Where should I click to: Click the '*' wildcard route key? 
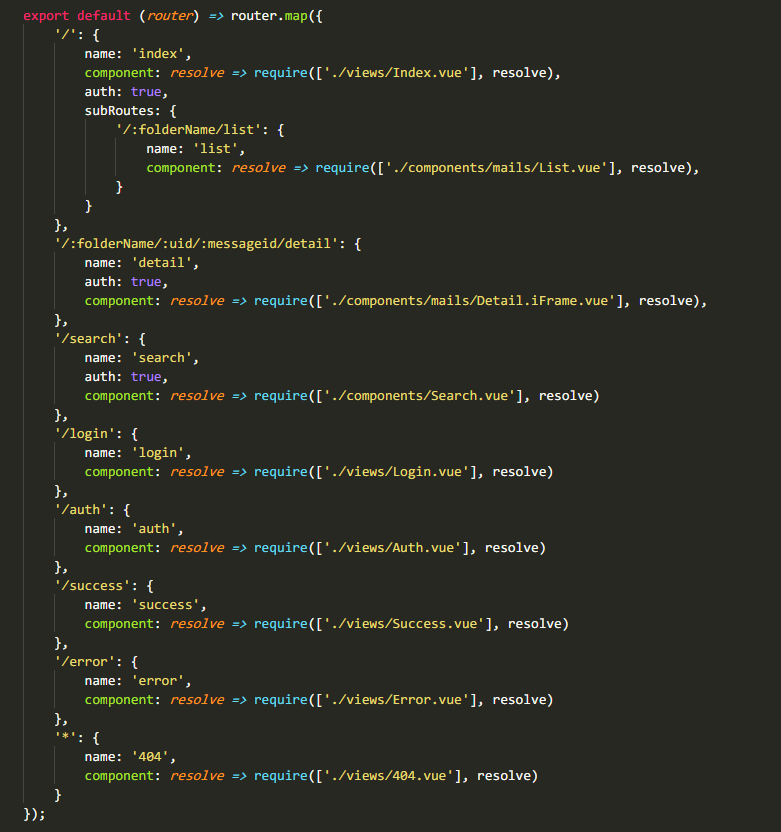click(x=66, y=738)
